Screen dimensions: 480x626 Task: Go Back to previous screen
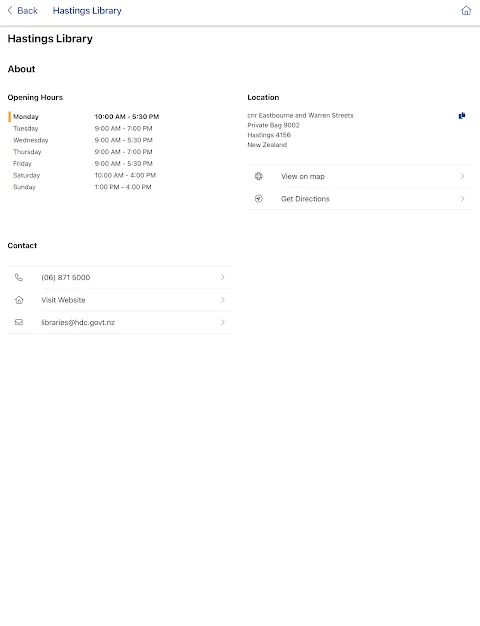click(23, 10)
